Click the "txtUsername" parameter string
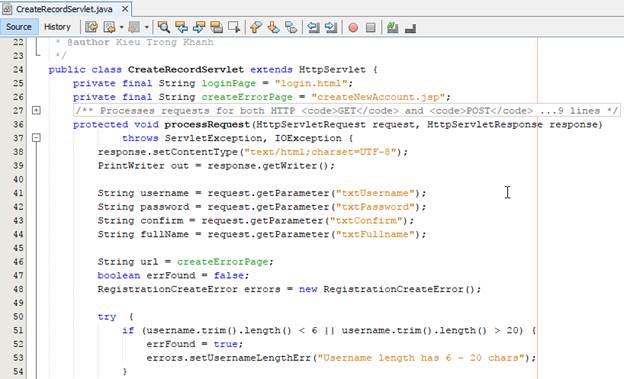The image size is (624, 379). [x=375, y=193]
